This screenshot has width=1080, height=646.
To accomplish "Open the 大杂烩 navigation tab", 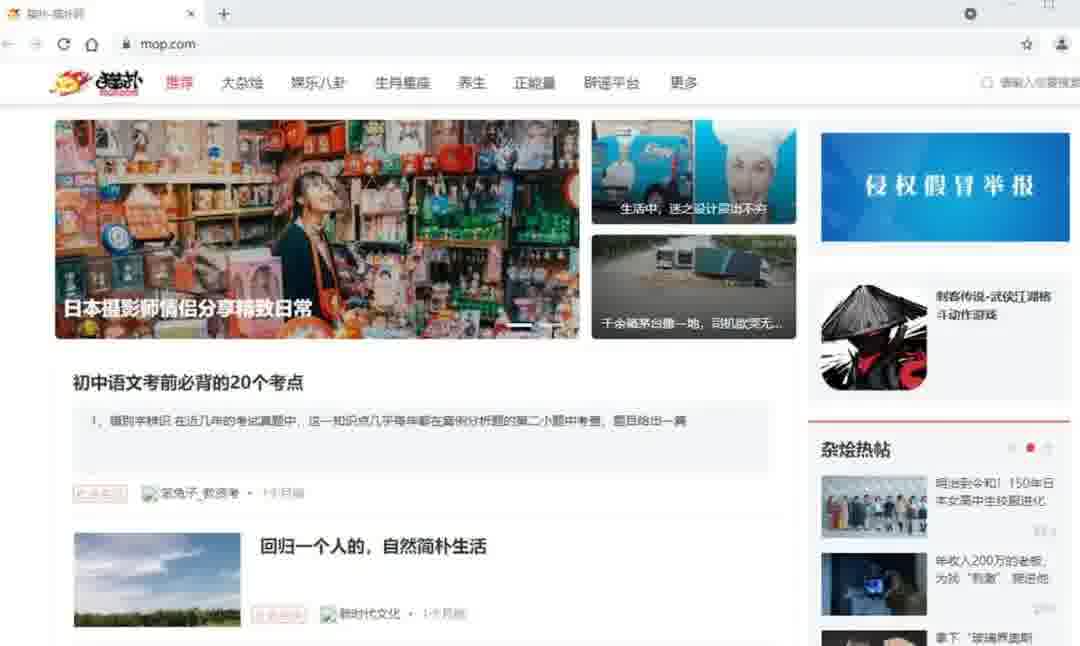I will (242, 83).
